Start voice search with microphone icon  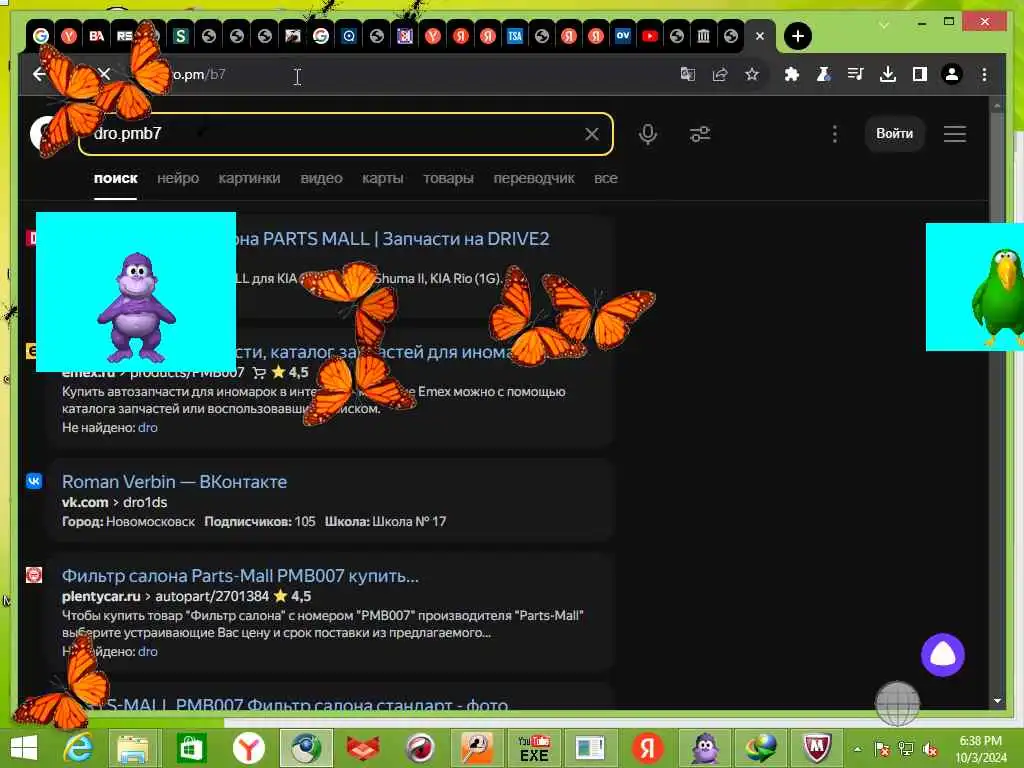[x=648, y=134]
